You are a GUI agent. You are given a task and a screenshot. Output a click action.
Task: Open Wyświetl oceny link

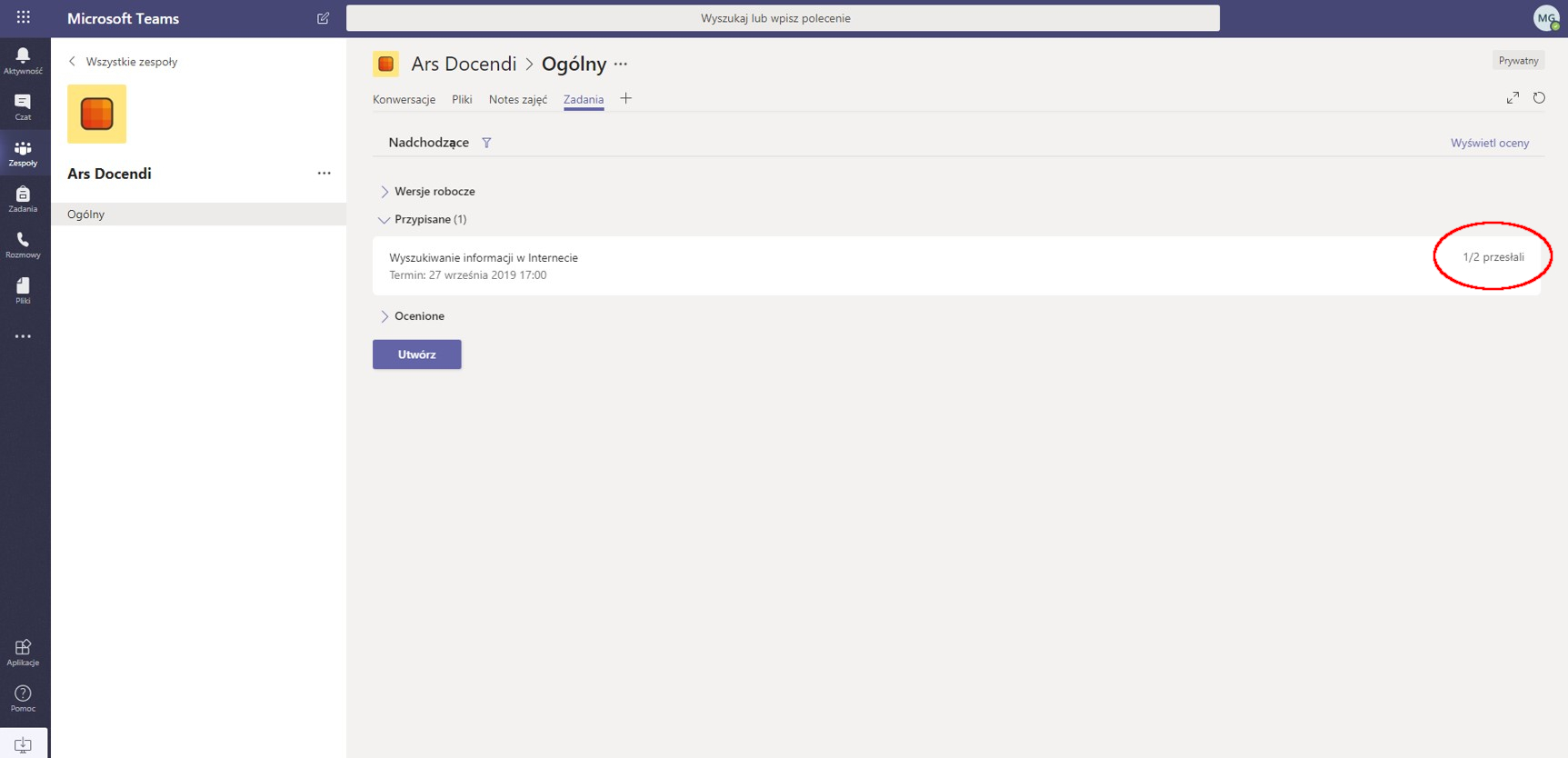[x=1490, y=143]
